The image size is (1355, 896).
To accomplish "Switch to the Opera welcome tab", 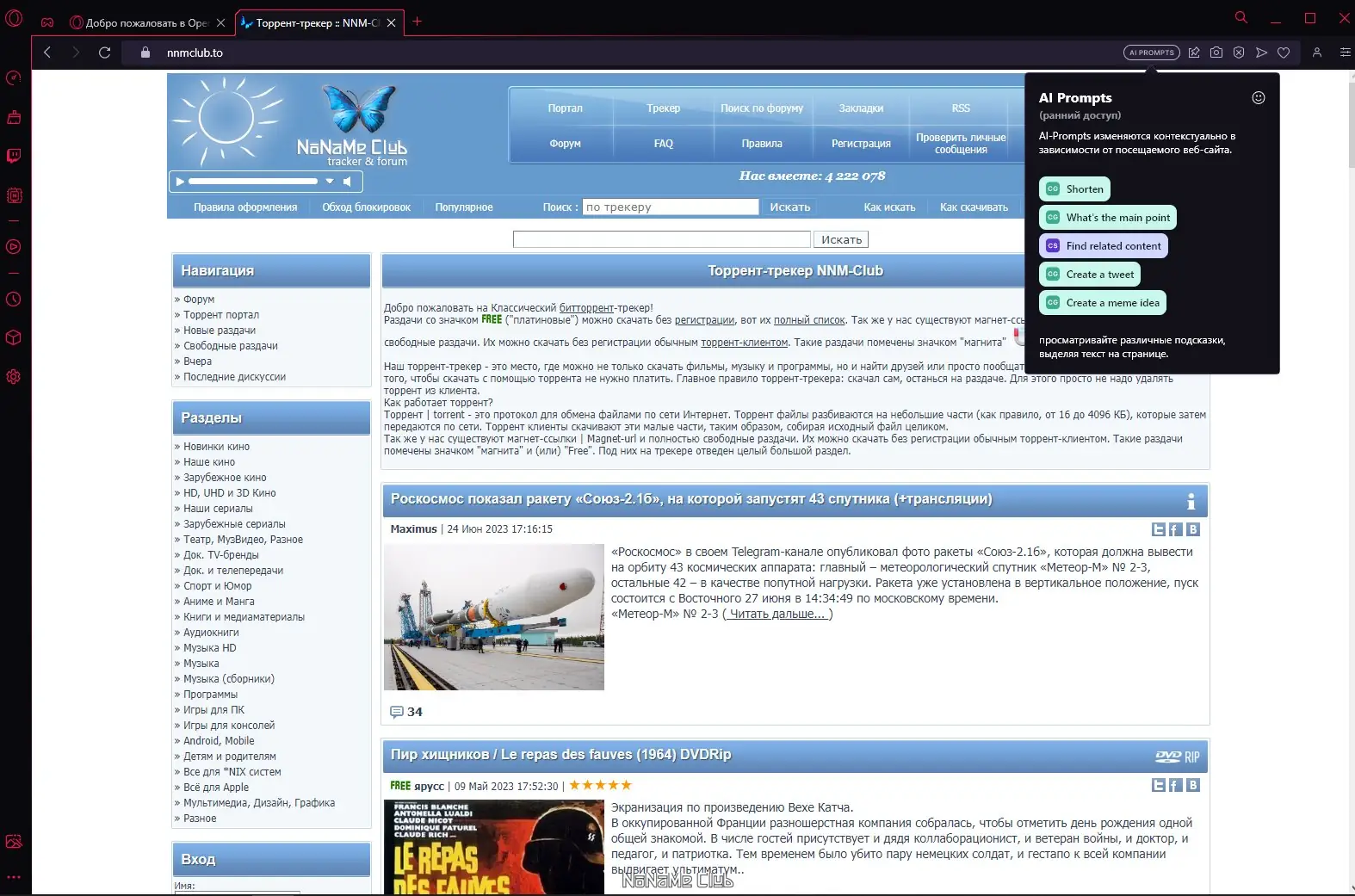I will (139, 23).
